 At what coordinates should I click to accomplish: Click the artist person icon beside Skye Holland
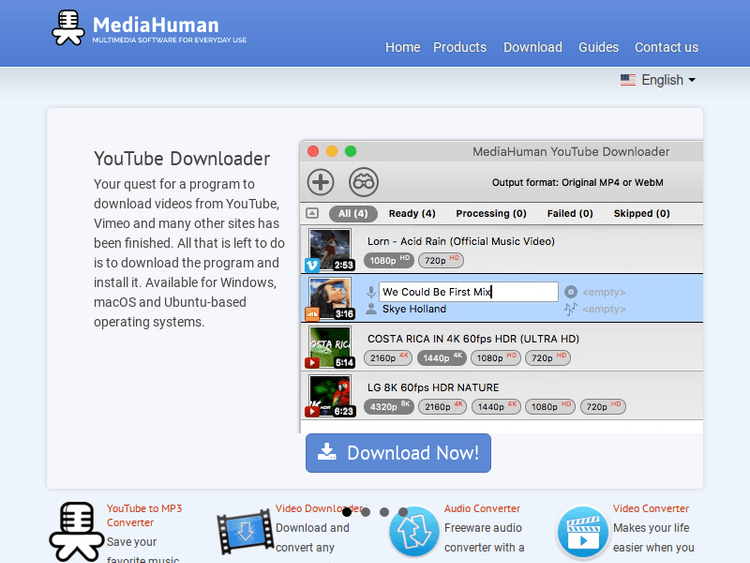[x=371, y=309]
